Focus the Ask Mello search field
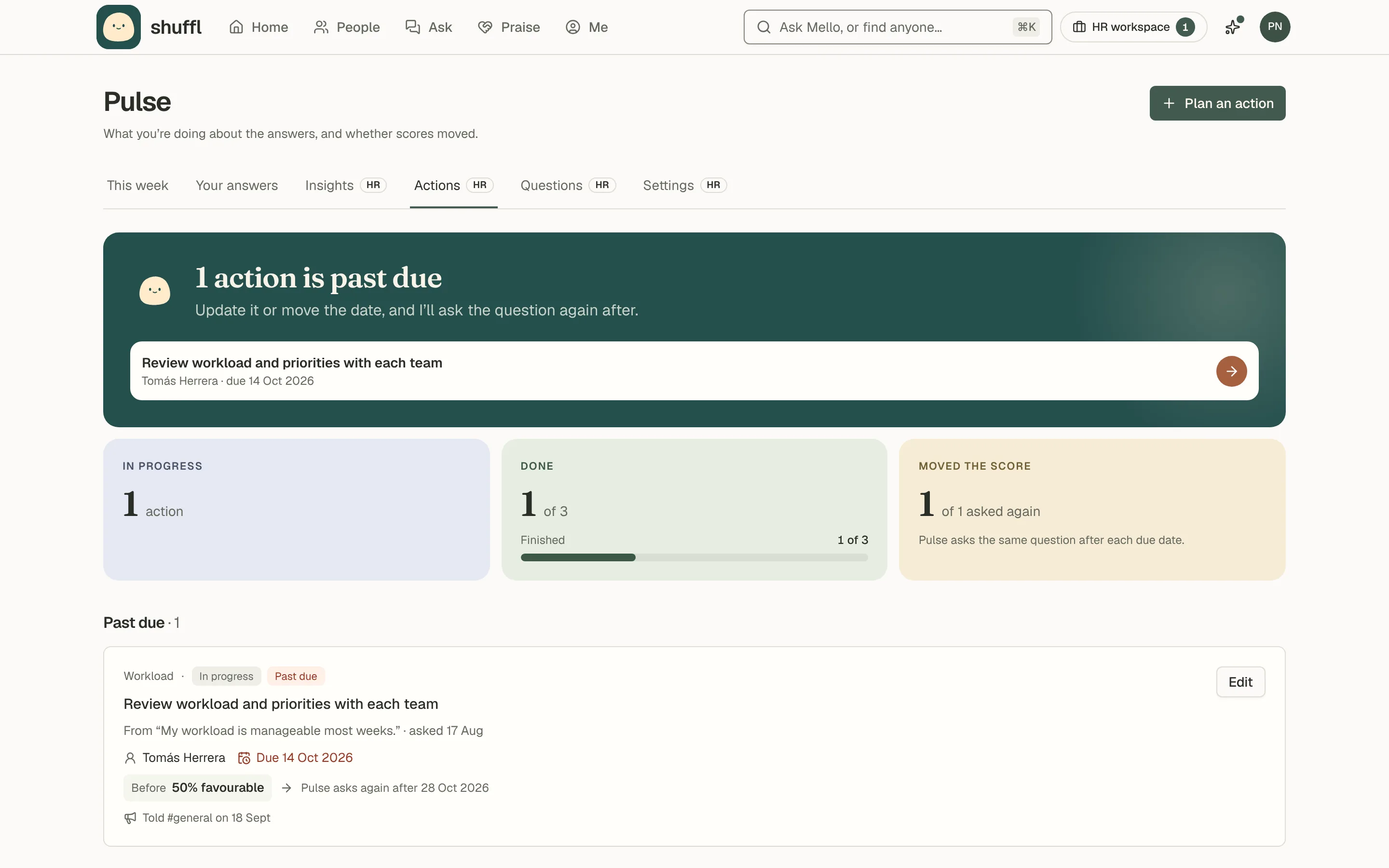 (x=898, y=27)
